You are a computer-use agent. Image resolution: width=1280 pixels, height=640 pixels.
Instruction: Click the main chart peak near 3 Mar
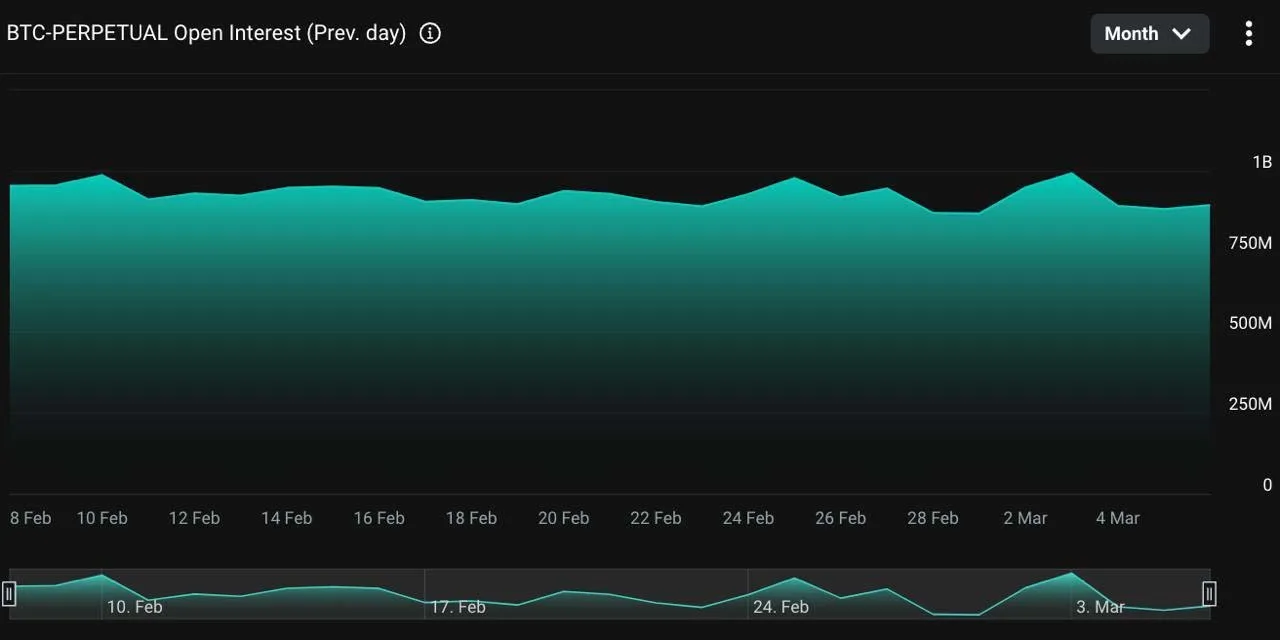tap(1071, 173)
